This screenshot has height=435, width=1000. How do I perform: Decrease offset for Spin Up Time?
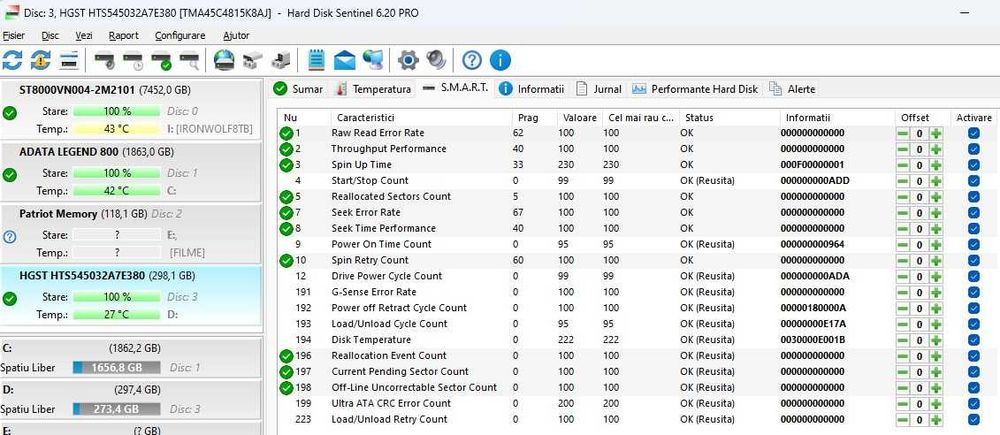point(903,165)
